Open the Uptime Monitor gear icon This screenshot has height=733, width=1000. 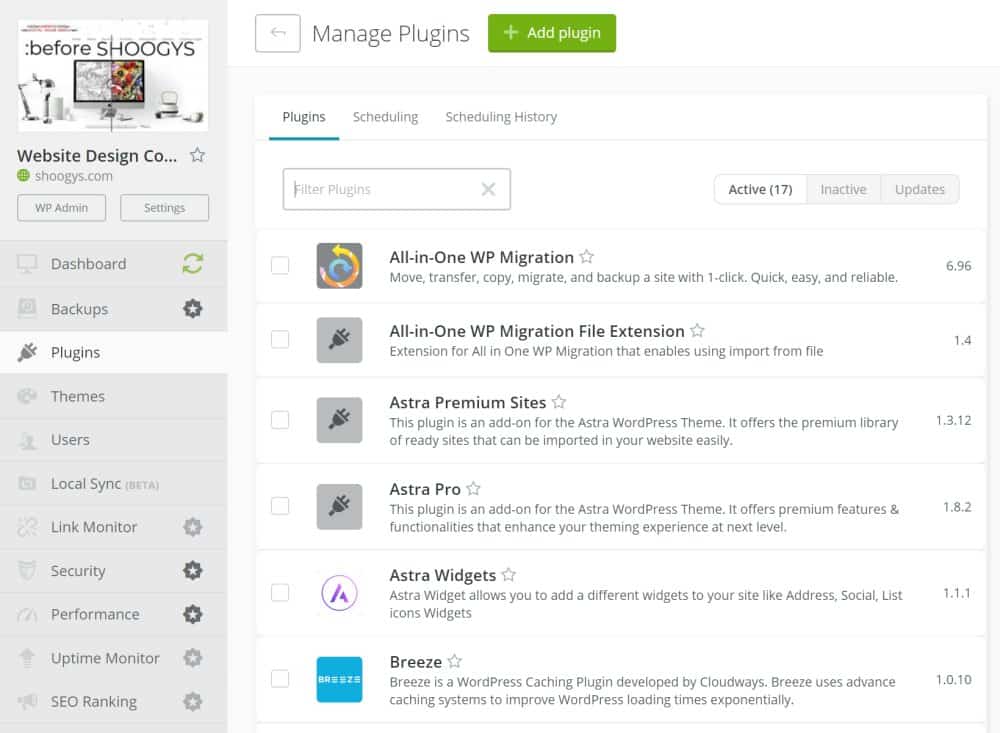tap(193, 658)
